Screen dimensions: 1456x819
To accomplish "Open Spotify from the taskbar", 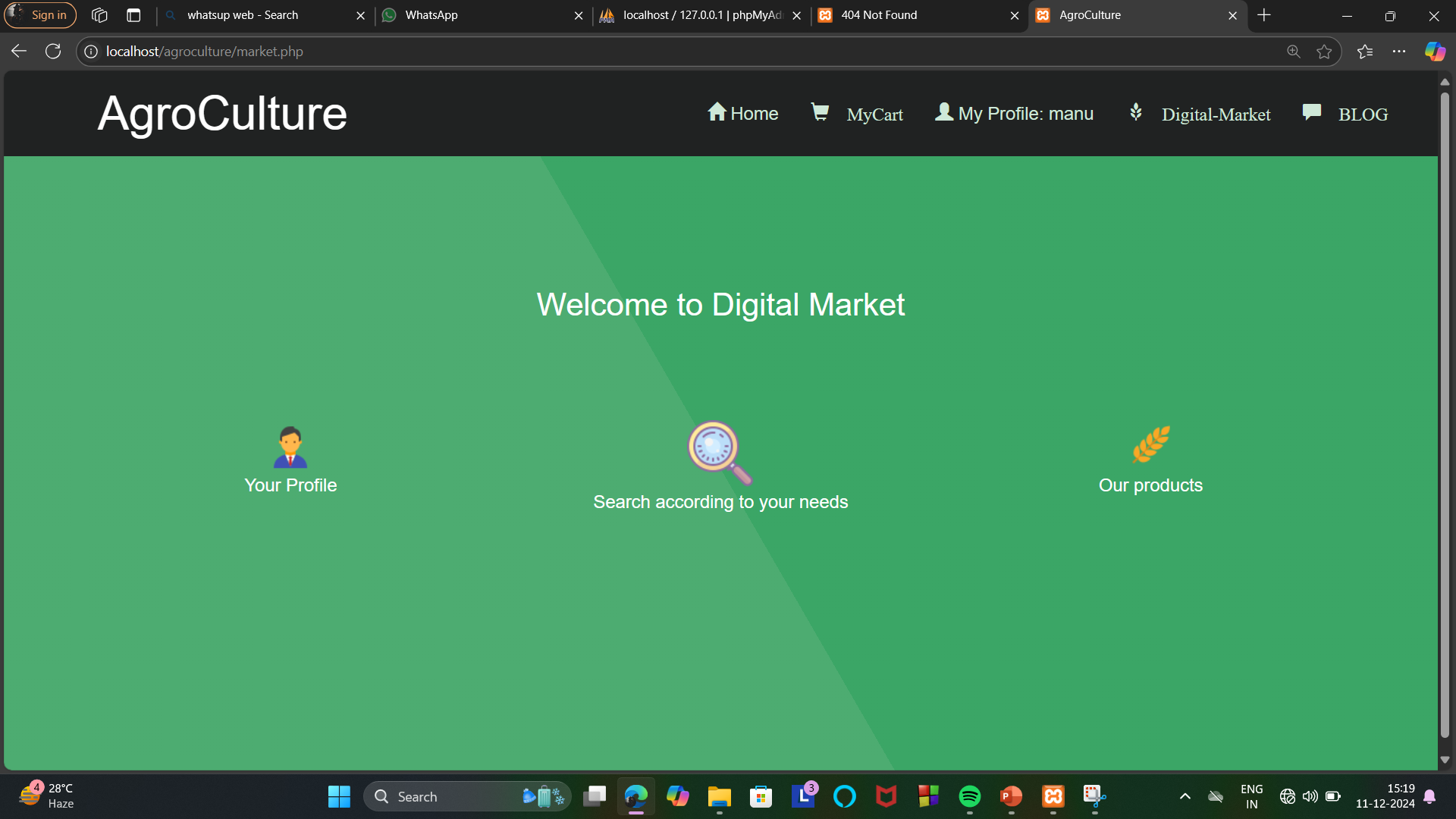I will pyautogui.click(x=969, y=796).
